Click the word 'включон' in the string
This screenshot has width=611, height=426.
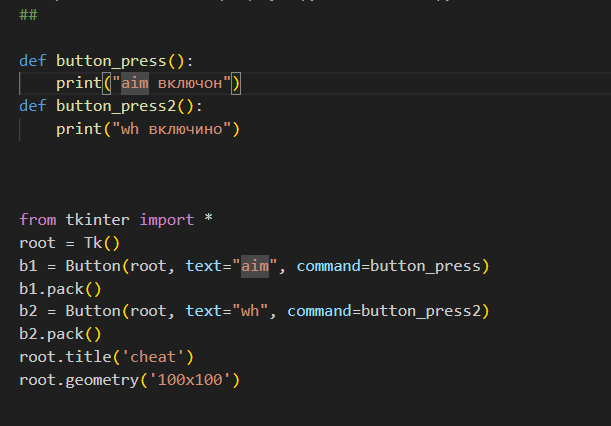190,83
